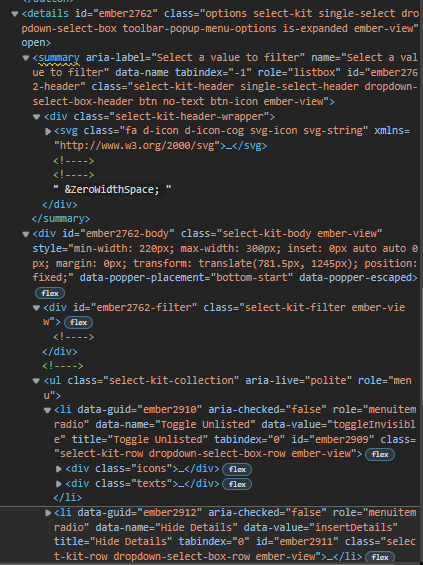The width and height of the screenshot is (423, 565).
Task: Collapse the select-kit-collection ul node
Action: tap(36, 381)
